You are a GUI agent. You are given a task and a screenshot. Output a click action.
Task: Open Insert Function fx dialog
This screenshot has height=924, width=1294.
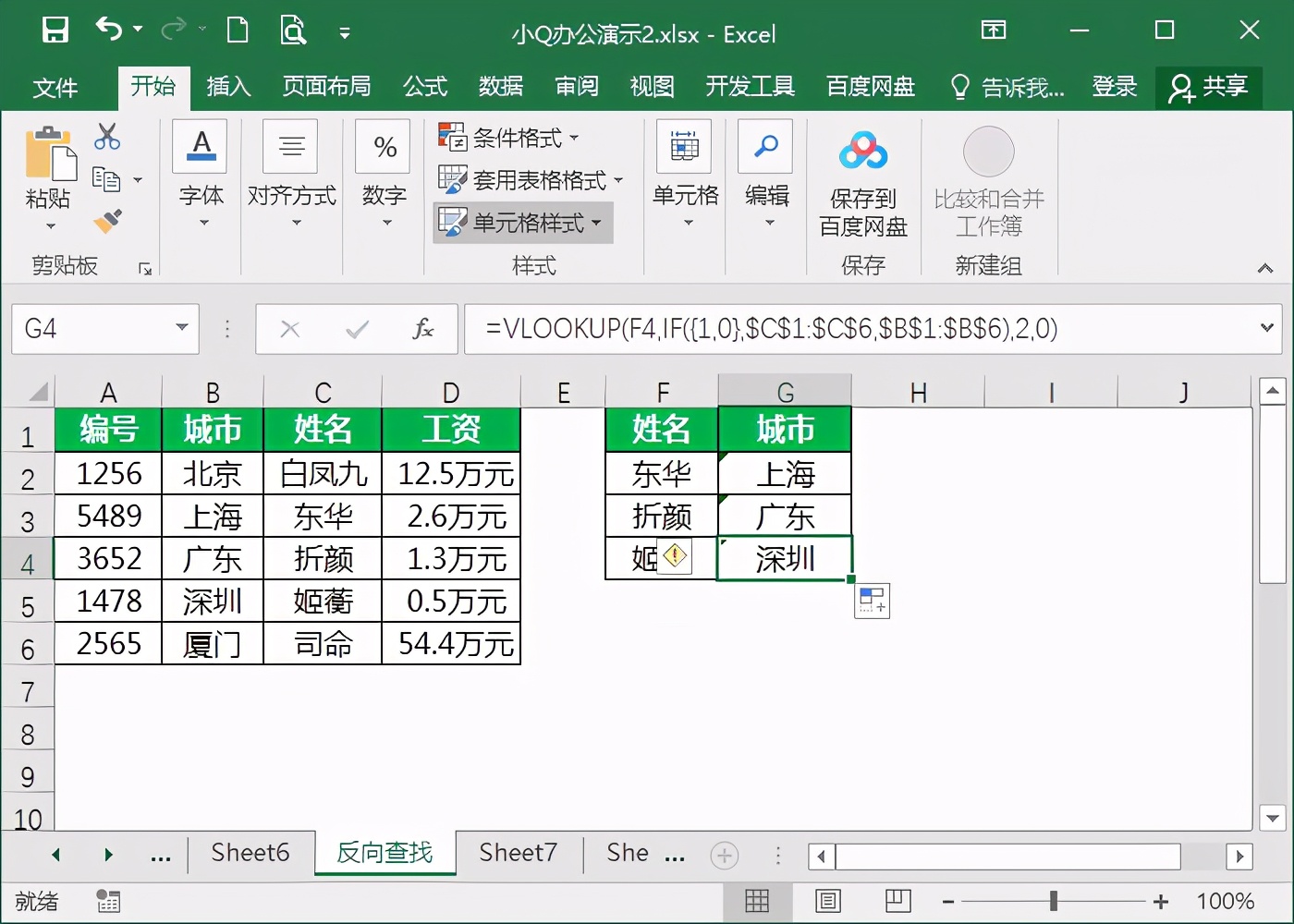423,329
